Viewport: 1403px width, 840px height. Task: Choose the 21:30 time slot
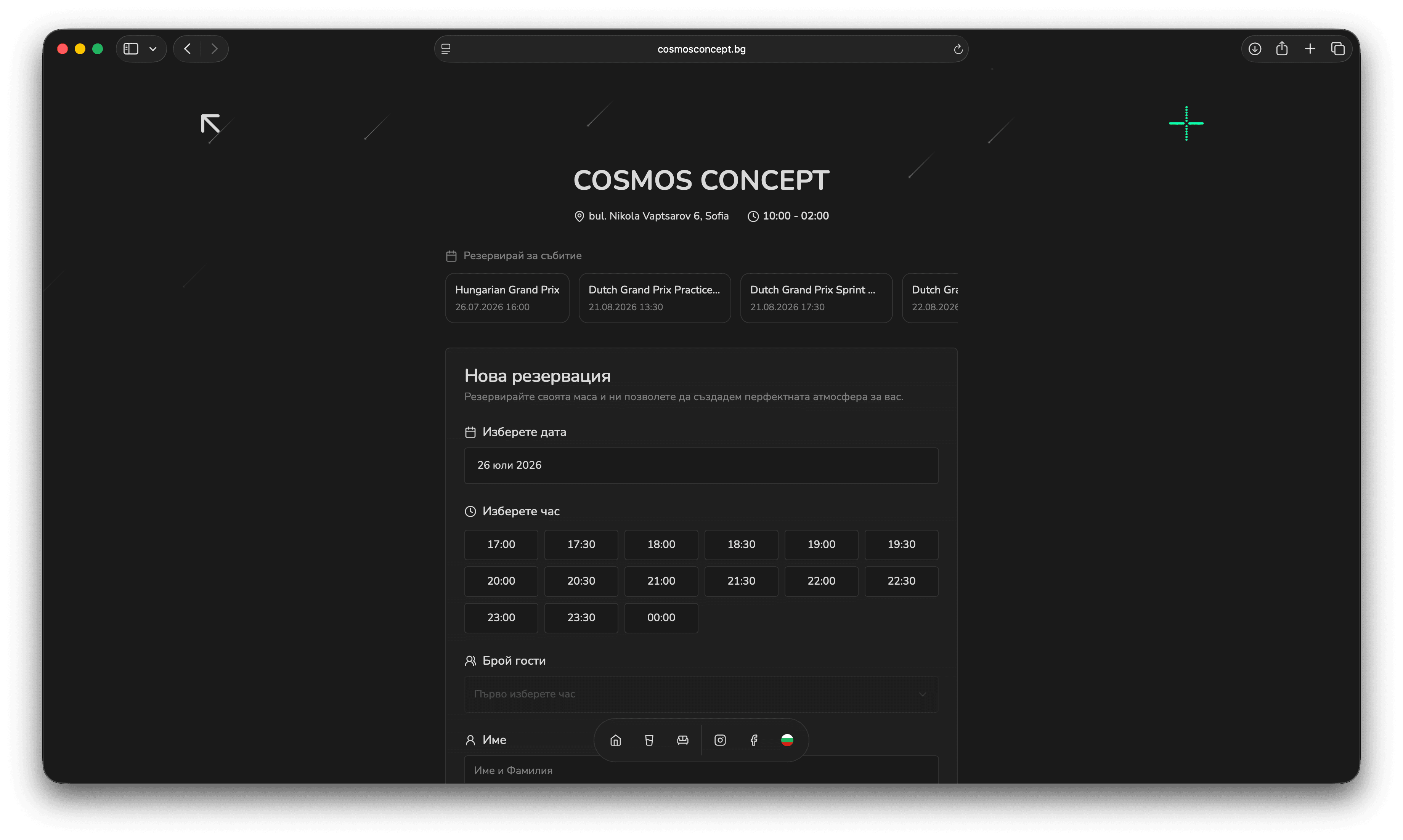click(x=741, y=581)
